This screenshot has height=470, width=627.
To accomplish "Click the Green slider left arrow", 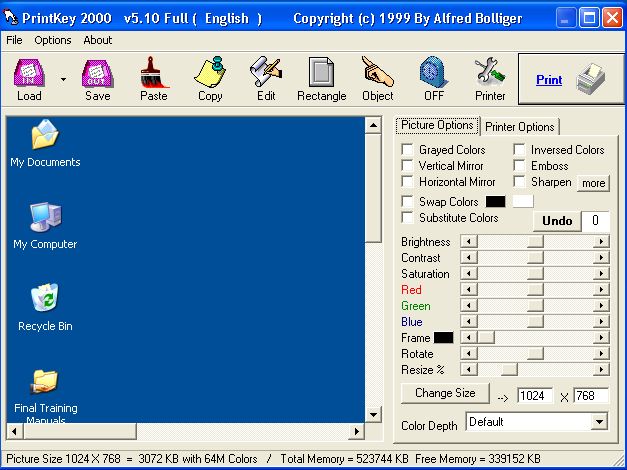I will click(469, 306).
